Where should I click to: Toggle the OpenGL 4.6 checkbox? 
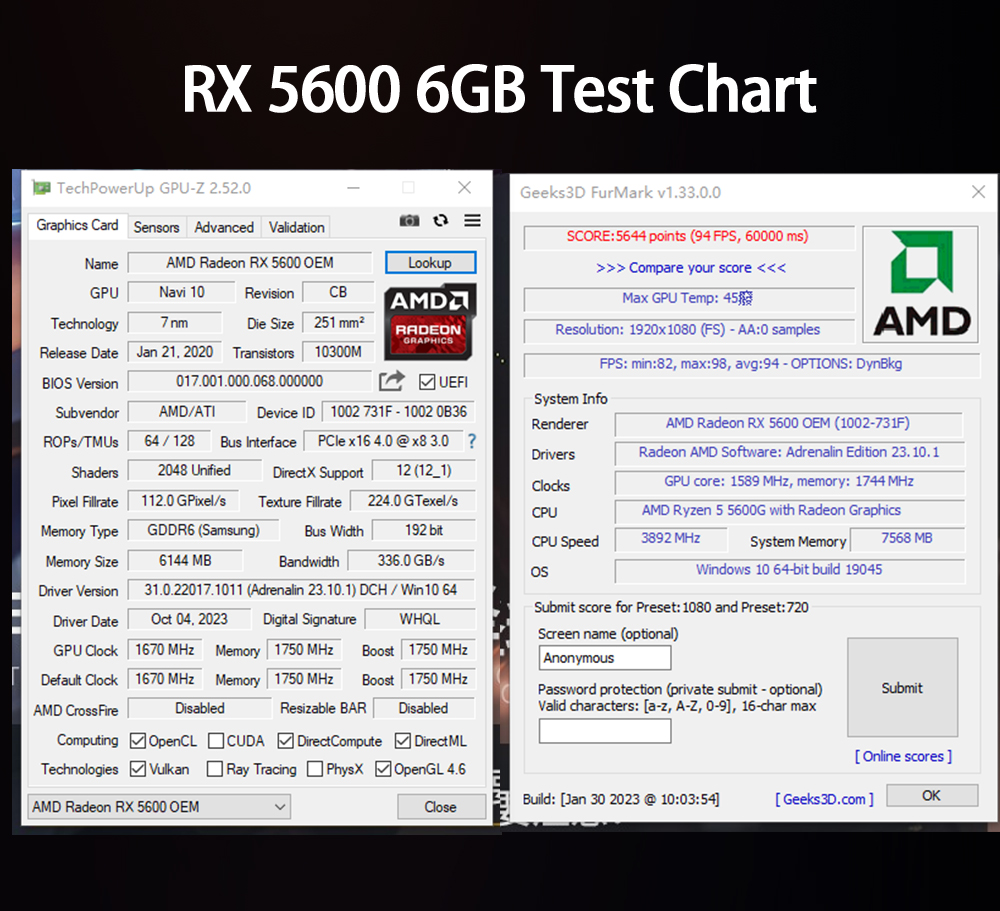point(383,769)
